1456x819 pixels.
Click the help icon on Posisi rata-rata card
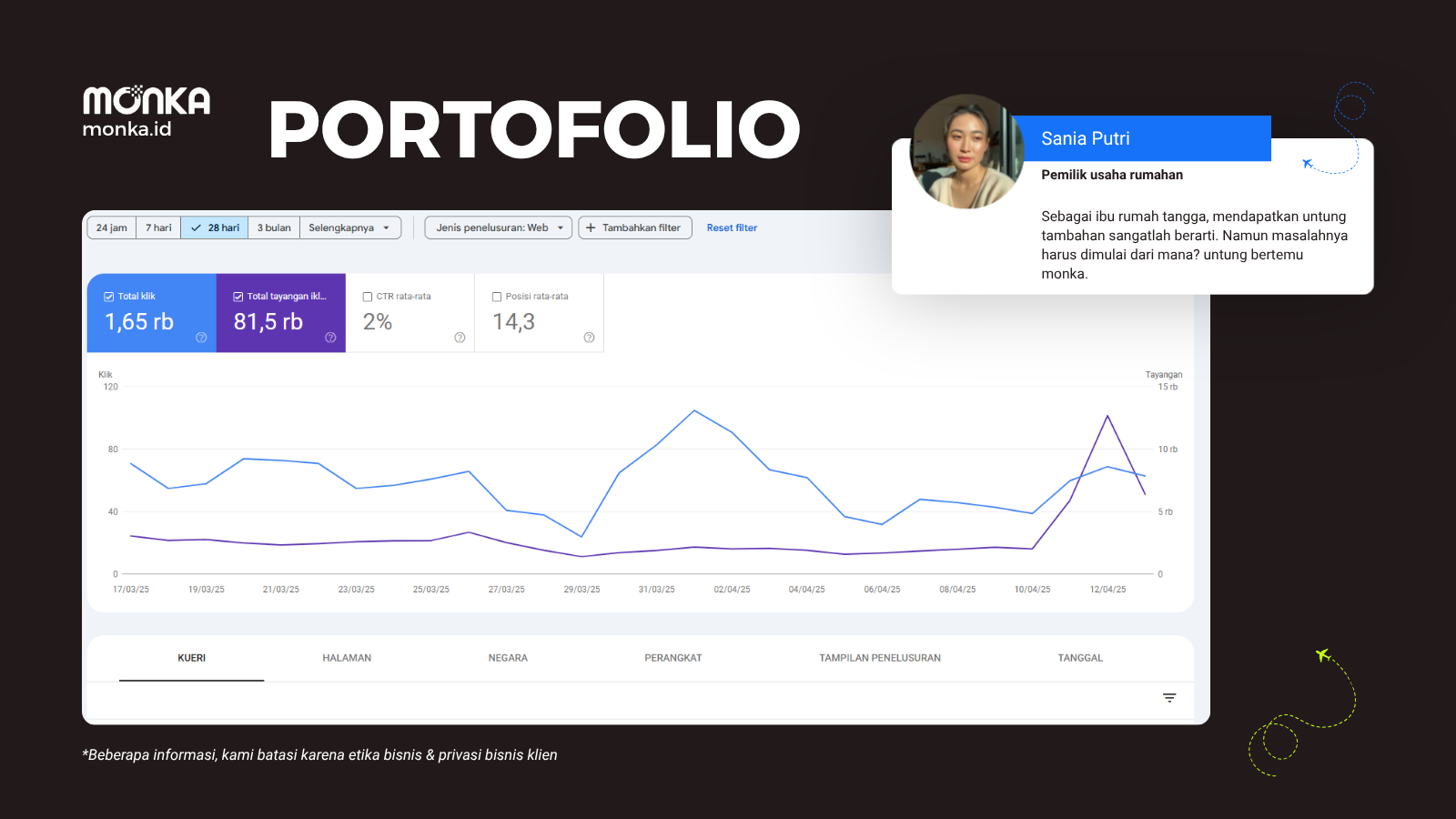click(589, 338)
